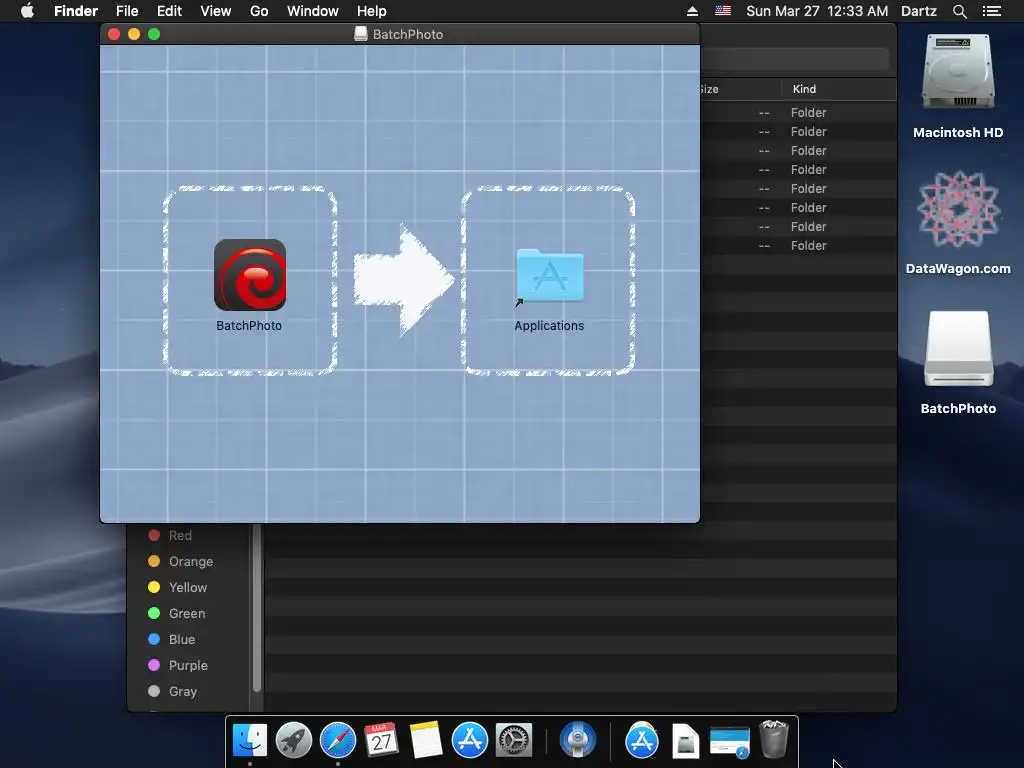Sort the back Finder window by Kind column
Image resolution: width=1024 pixels, height=768 pixels.
[839, 89]
